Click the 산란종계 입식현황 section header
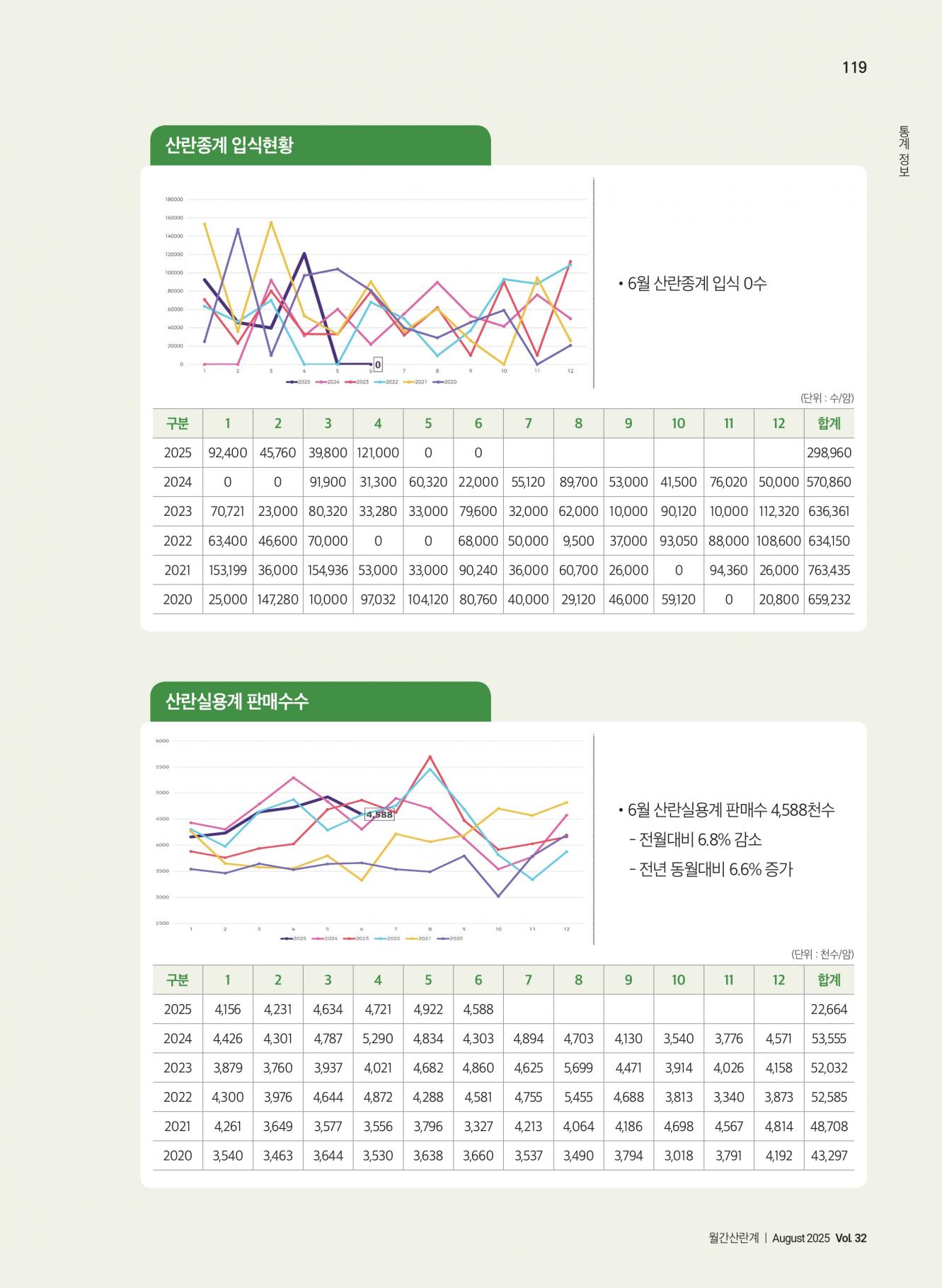This screenshot has height=1288, width=942. pos(229,146)
